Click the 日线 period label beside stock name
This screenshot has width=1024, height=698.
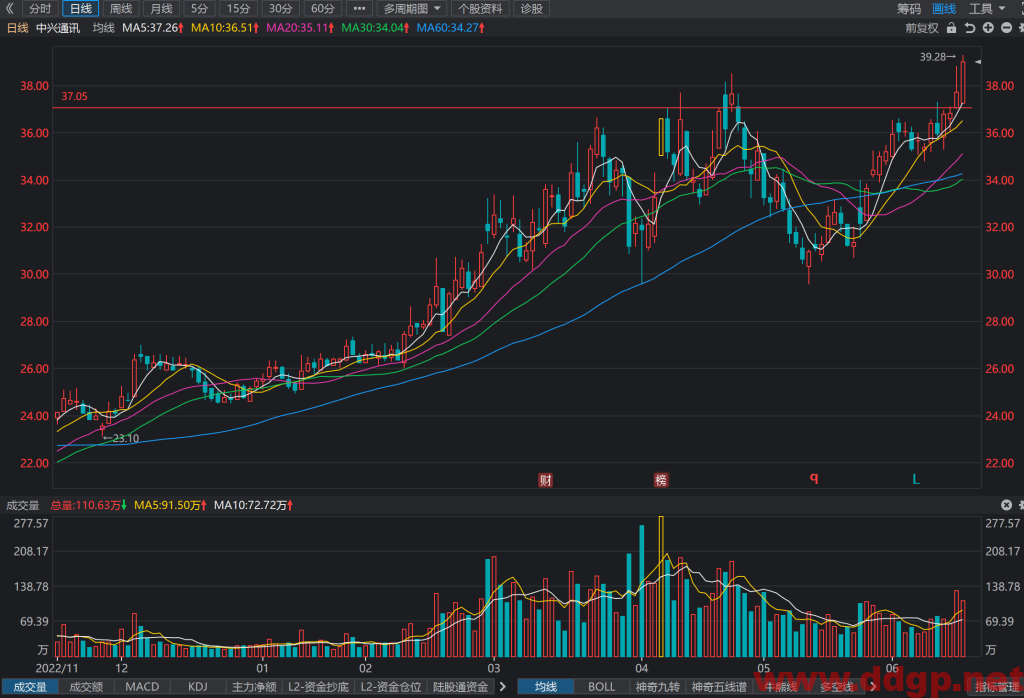point(18,28)
